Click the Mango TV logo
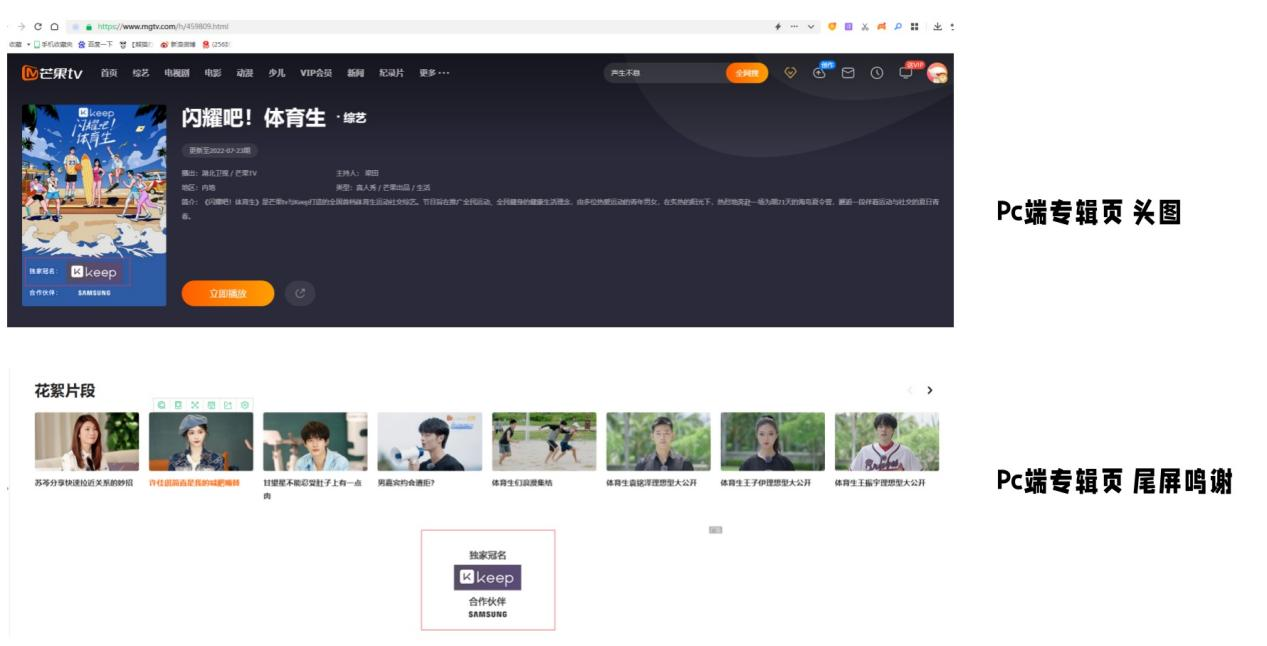 click(52, 73)
